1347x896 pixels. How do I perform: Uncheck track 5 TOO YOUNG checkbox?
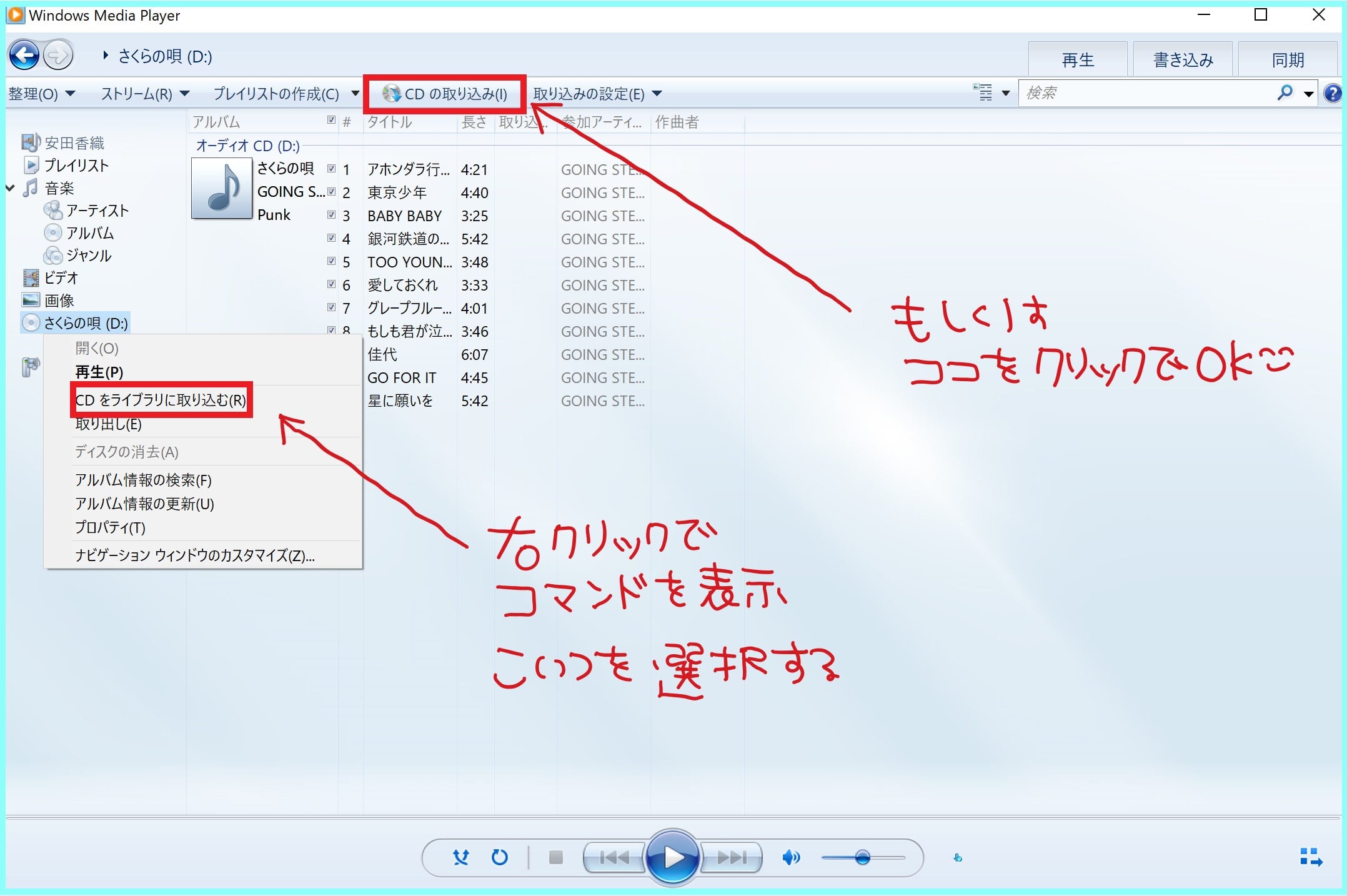(331, 261)
